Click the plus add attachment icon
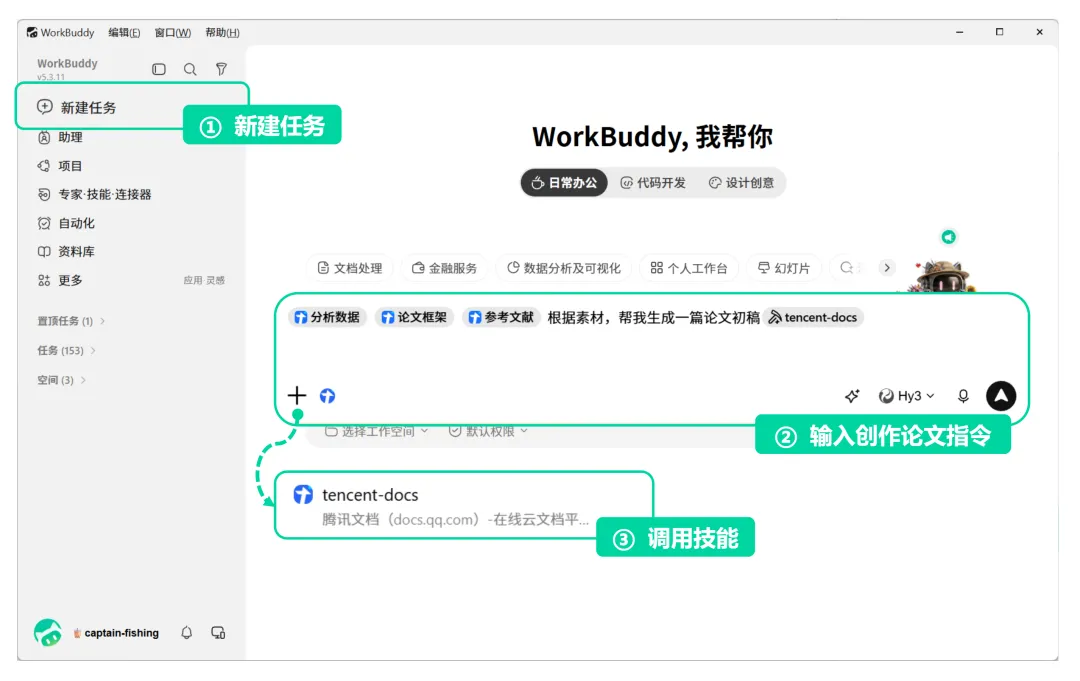1080x681 pixels. [x=297, y=395]
